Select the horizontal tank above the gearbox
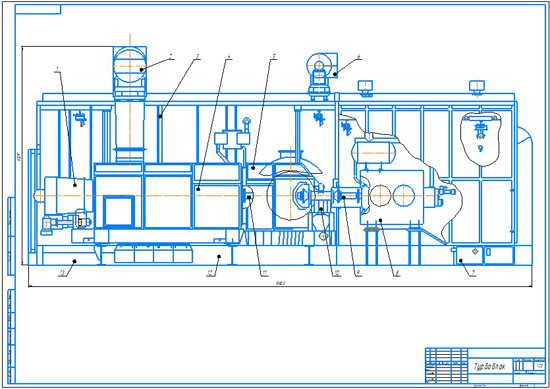 [374, 152]
